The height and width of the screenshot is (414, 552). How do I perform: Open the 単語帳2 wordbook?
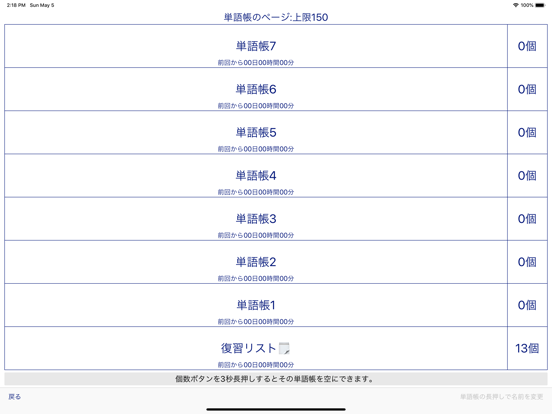tap(256, 262)
